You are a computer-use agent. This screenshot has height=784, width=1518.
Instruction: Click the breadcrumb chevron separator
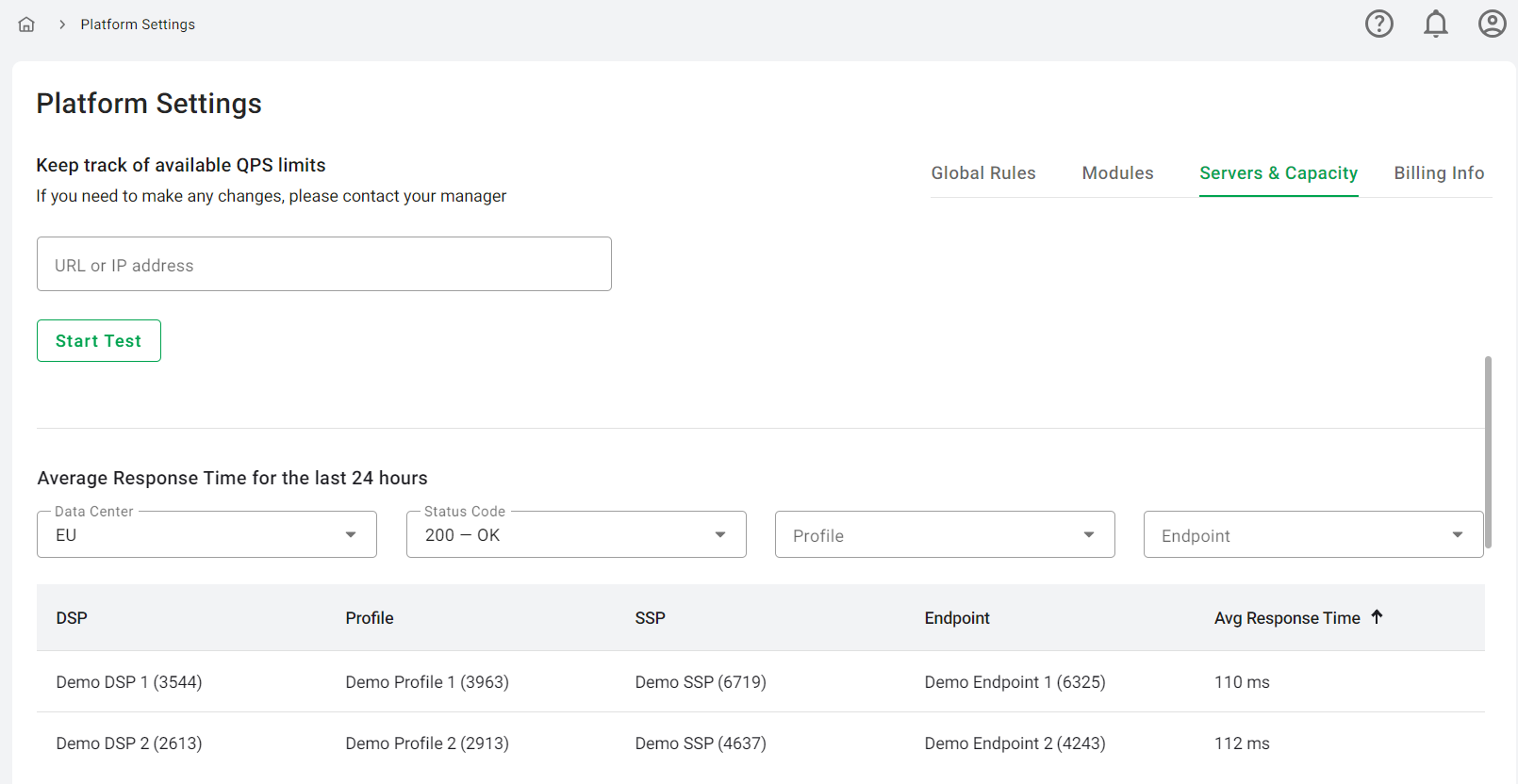click(x=62, y=24)
